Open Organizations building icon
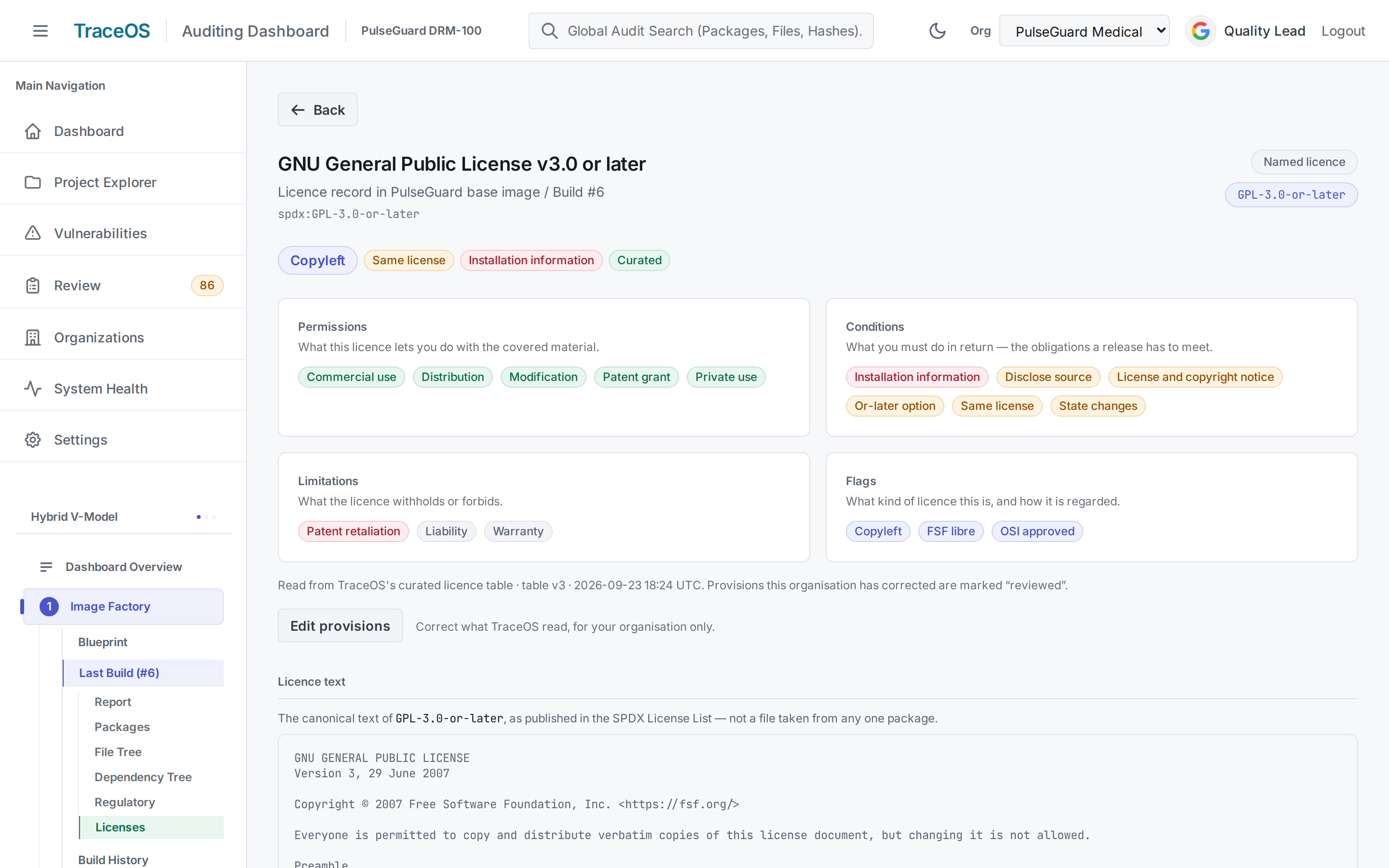The width and height of the screenshot is (1389, 868). pyautogui.click(x=33, y=338)
